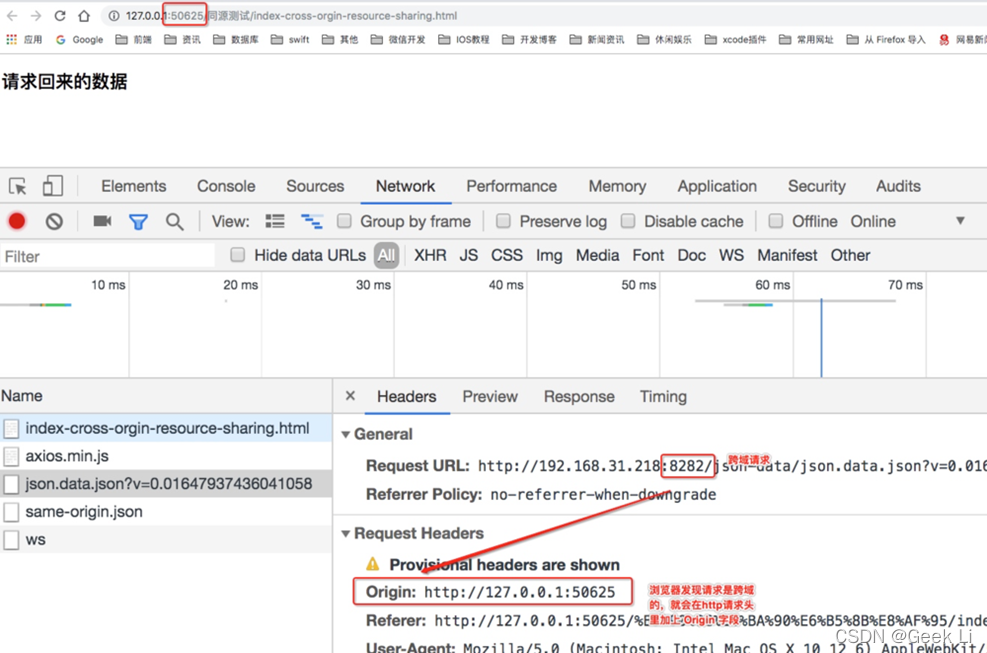Select the ws request row

(166, 540)
